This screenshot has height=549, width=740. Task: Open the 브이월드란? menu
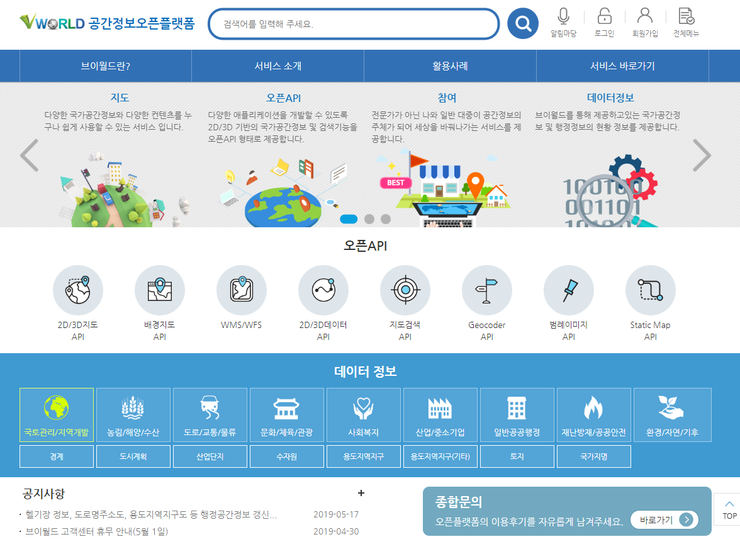pyautogui.click(x=105, y=66)
